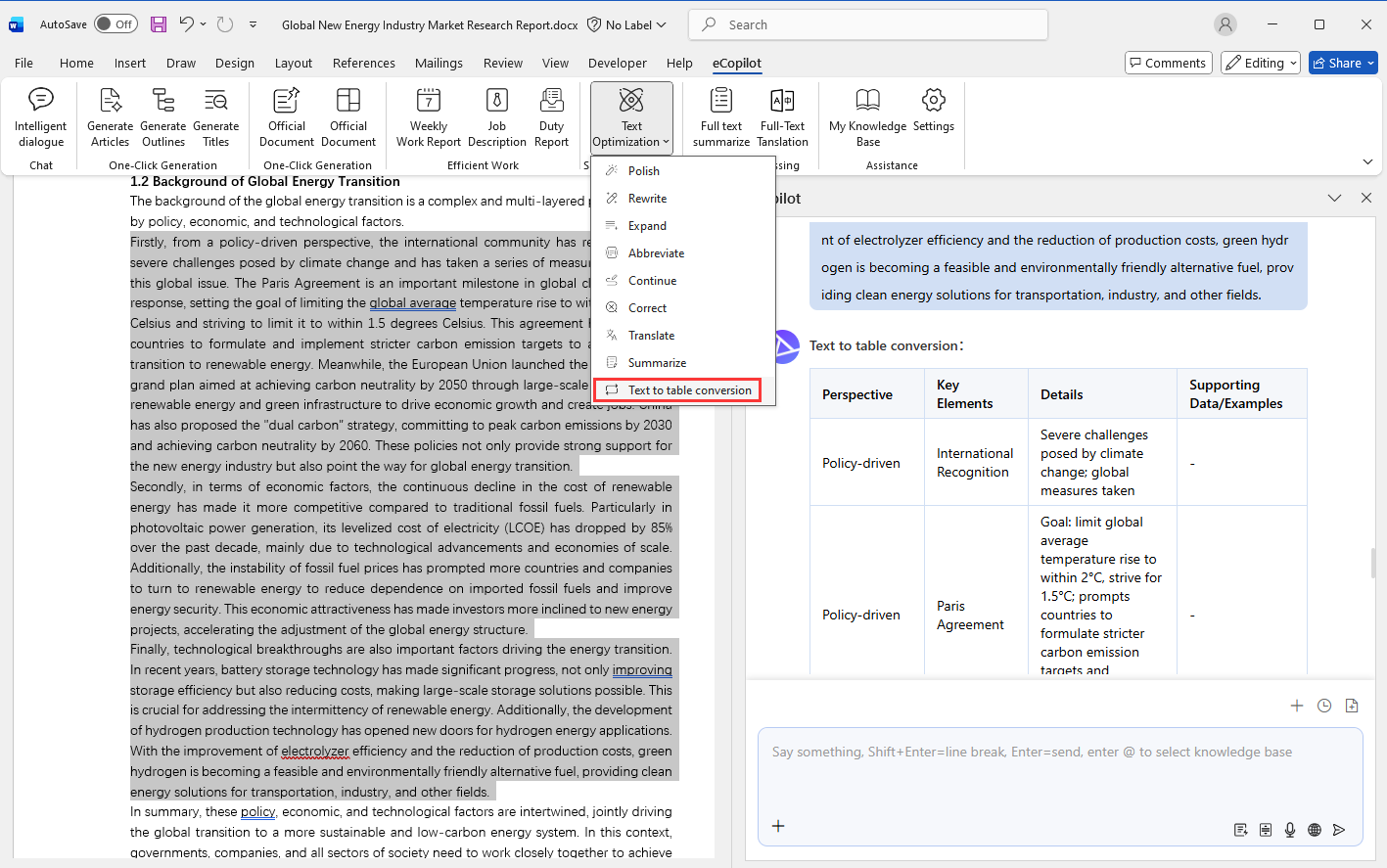Click the Comments button
Viewport: 1387px width, 868px height.
coord(1168,63)
